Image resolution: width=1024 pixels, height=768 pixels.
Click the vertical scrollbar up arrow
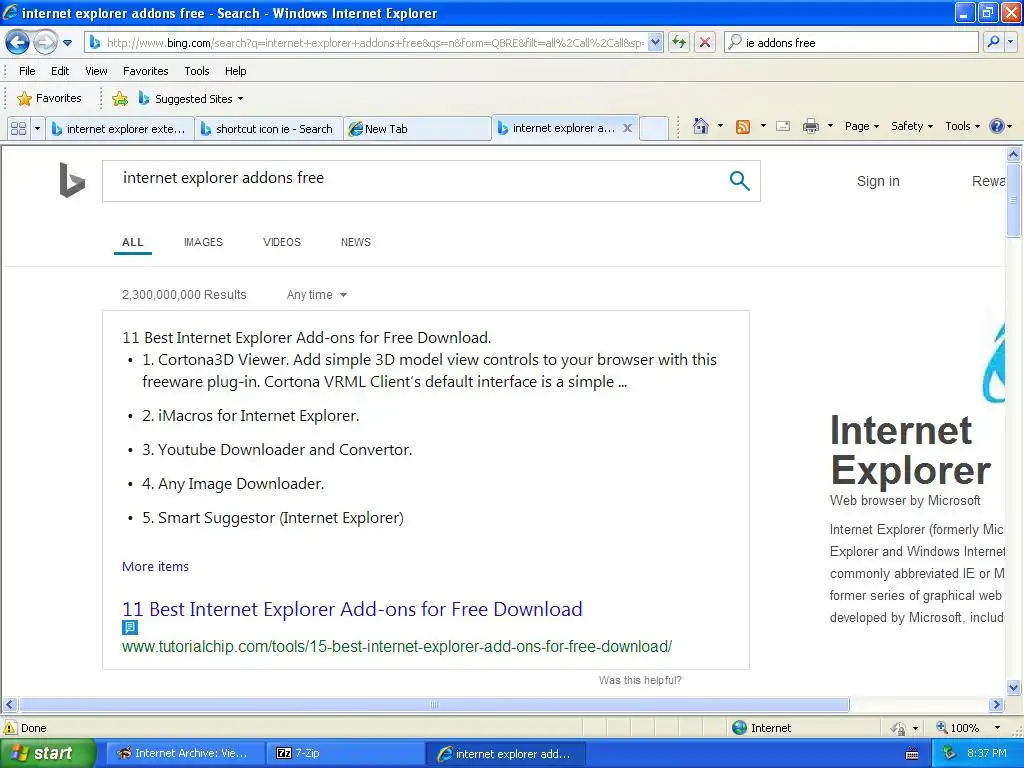point(1014,155)
